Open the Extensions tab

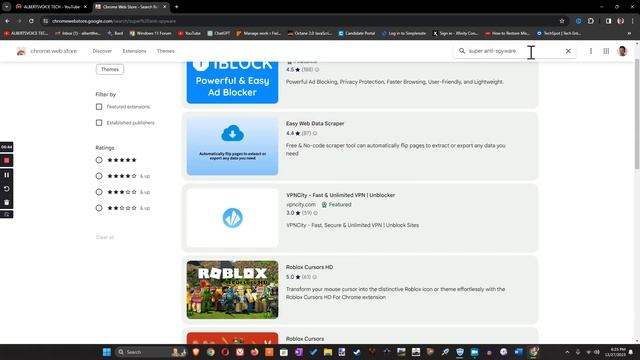coord(134,51)
